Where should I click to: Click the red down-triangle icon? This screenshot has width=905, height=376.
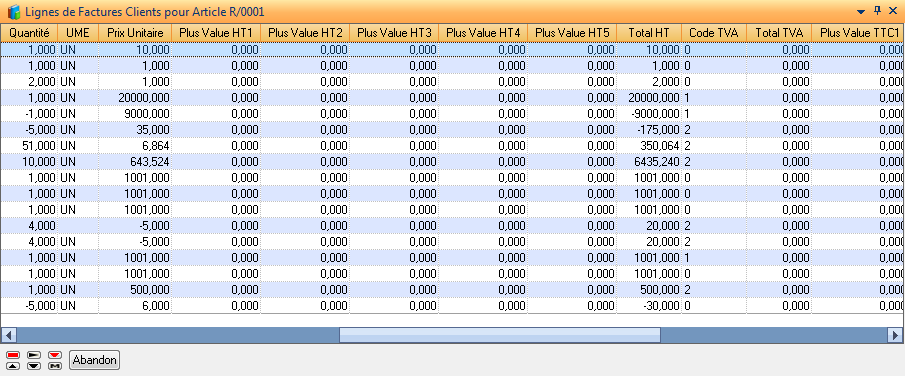[55, 355]
